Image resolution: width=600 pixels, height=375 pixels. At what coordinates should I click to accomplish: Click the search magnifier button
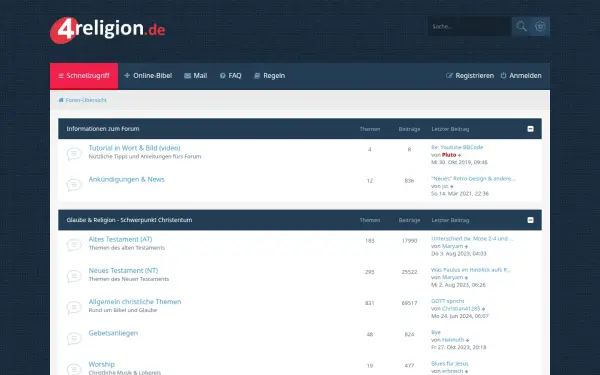pos(521,26)
